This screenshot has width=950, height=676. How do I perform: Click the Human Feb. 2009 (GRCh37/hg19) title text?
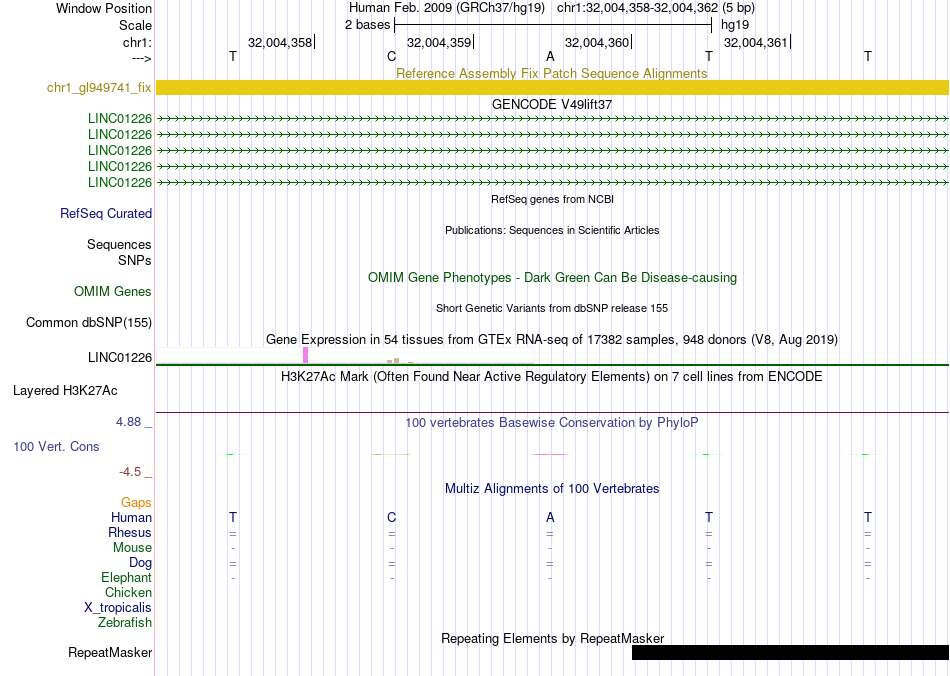(x=447, y=8)
